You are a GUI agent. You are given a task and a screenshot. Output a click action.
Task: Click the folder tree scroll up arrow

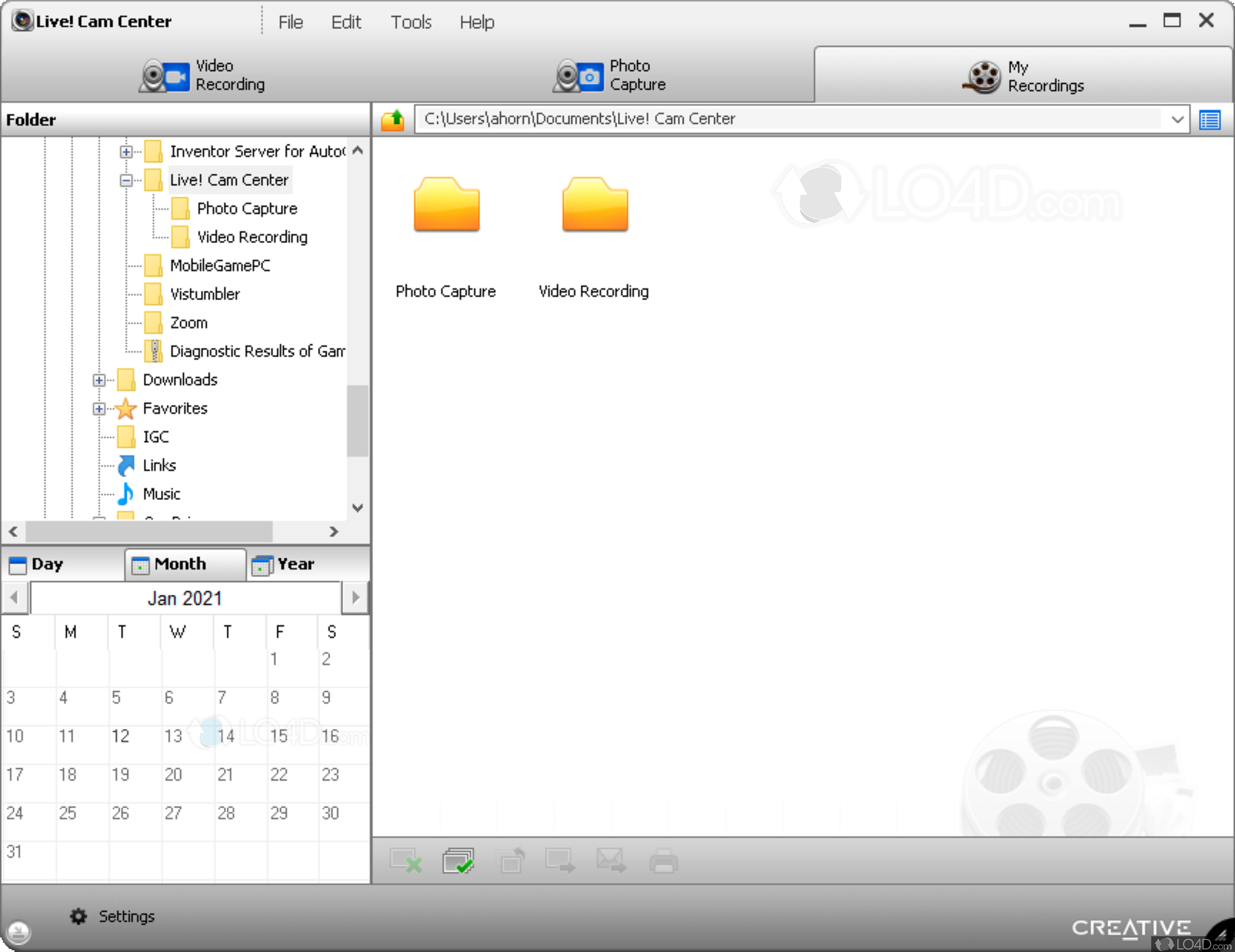point(358,151)
